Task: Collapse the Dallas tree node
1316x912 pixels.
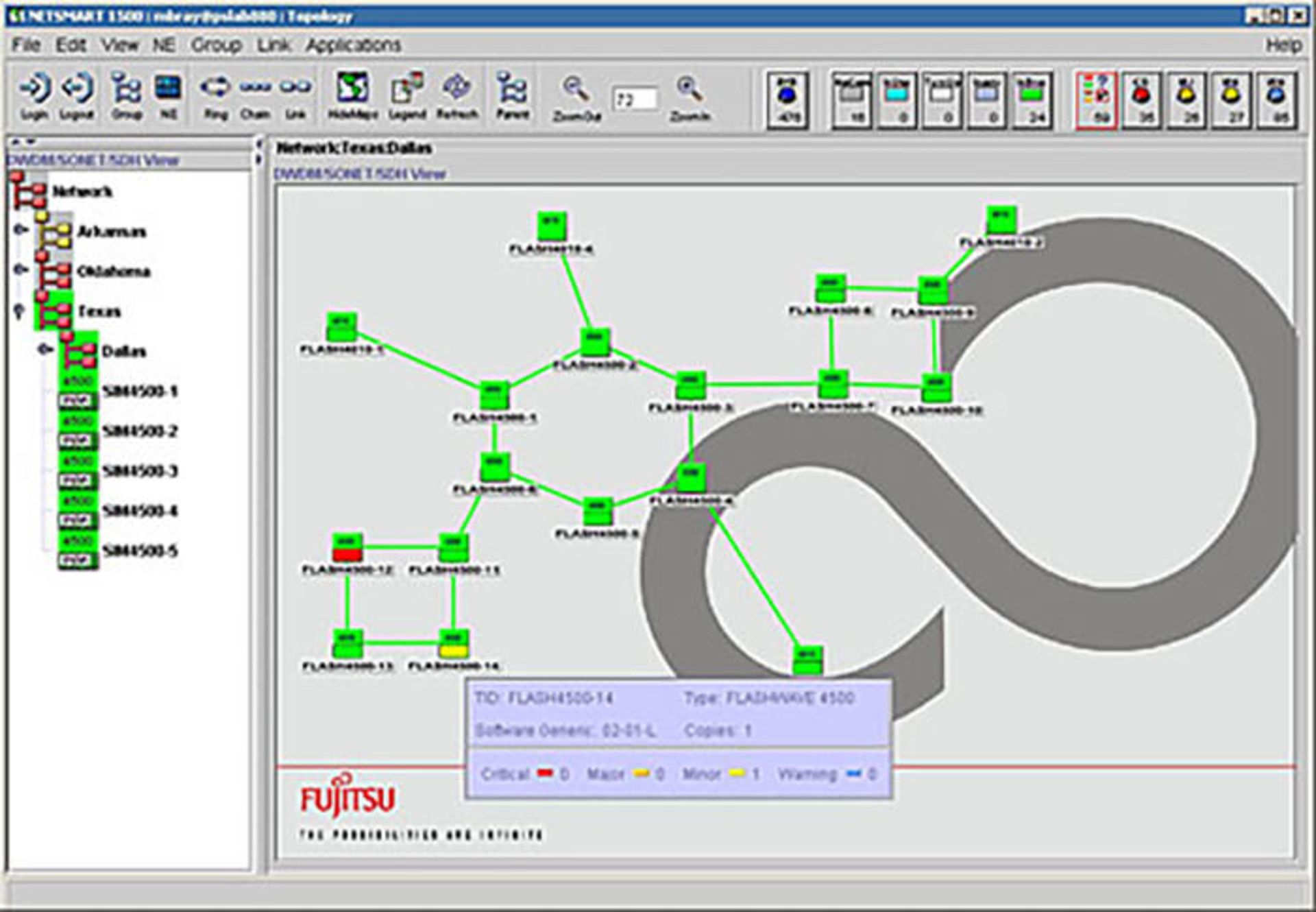Action: click(45, 350)
